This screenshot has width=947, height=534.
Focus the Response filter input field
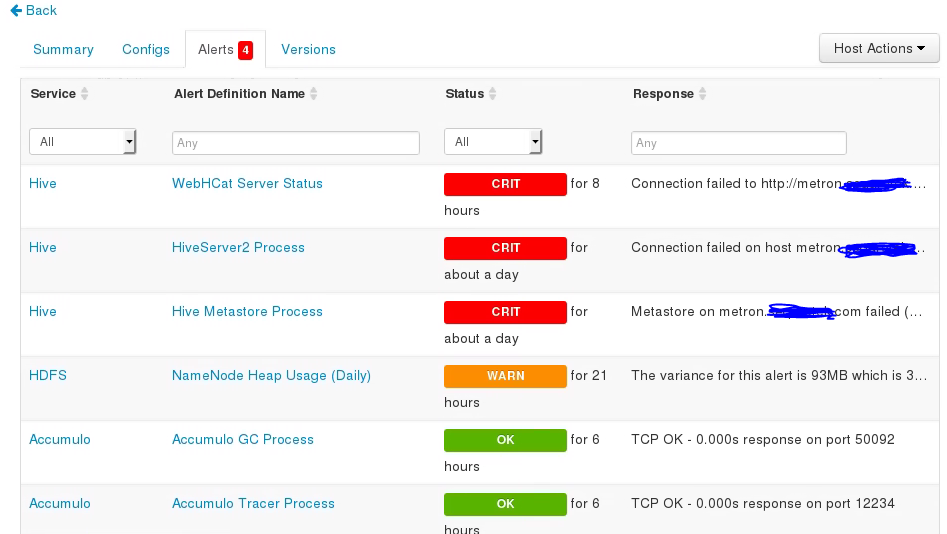pos(739,143)
